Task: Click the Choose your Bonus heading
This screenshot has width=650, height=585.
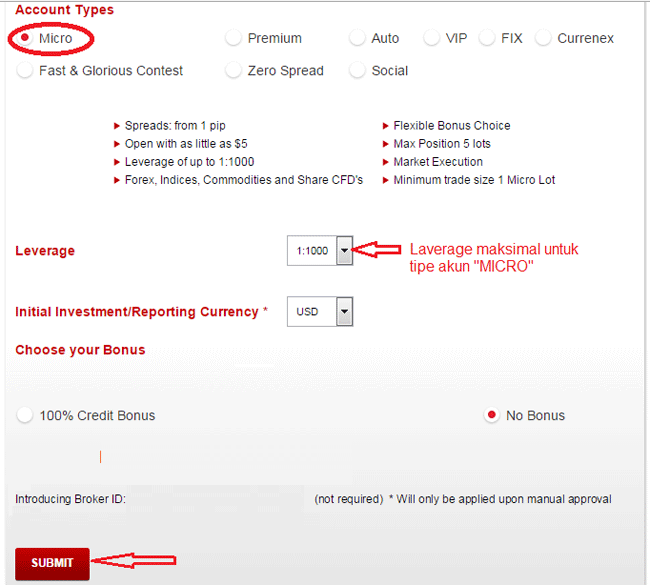Action: coord(80,350)
